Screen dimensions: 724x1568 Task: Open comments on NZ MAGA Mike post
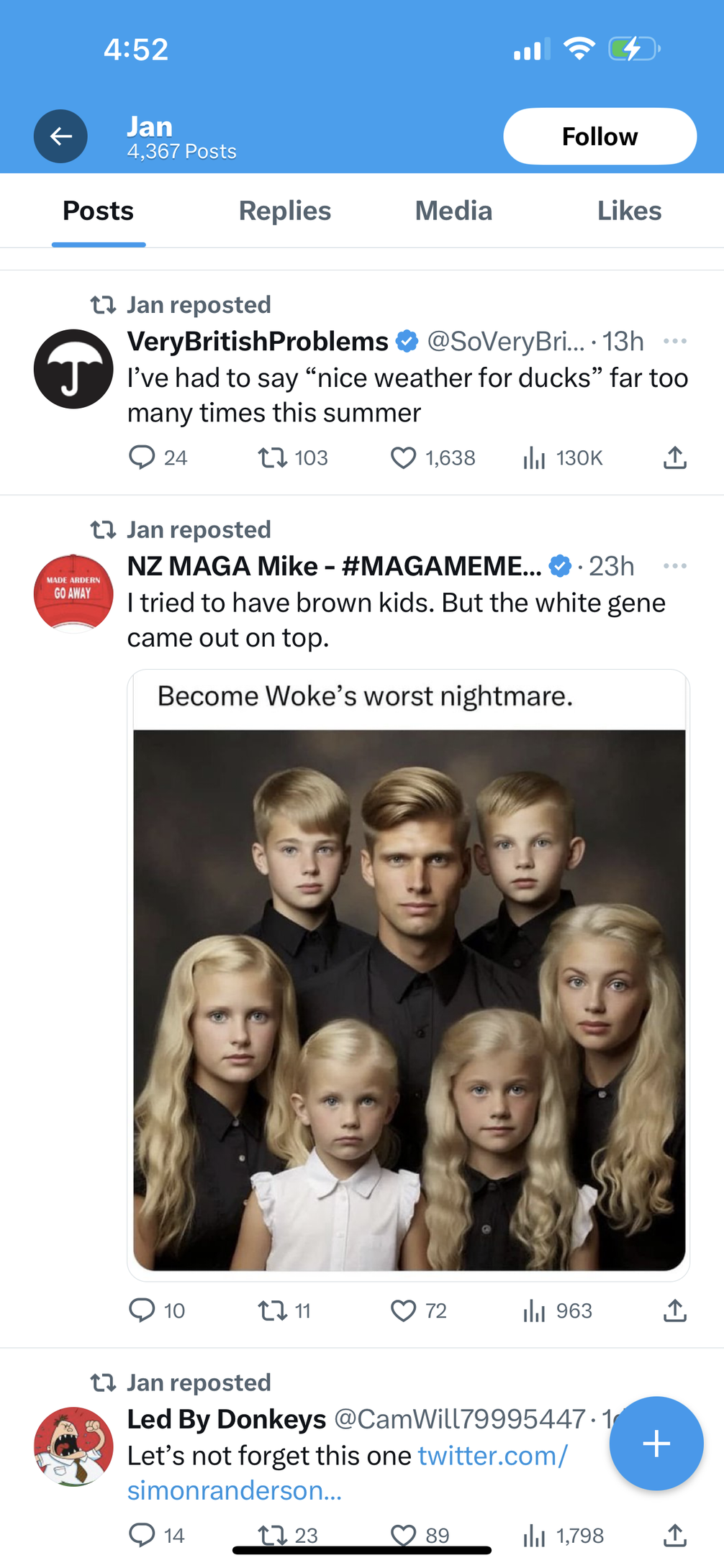142,1311
